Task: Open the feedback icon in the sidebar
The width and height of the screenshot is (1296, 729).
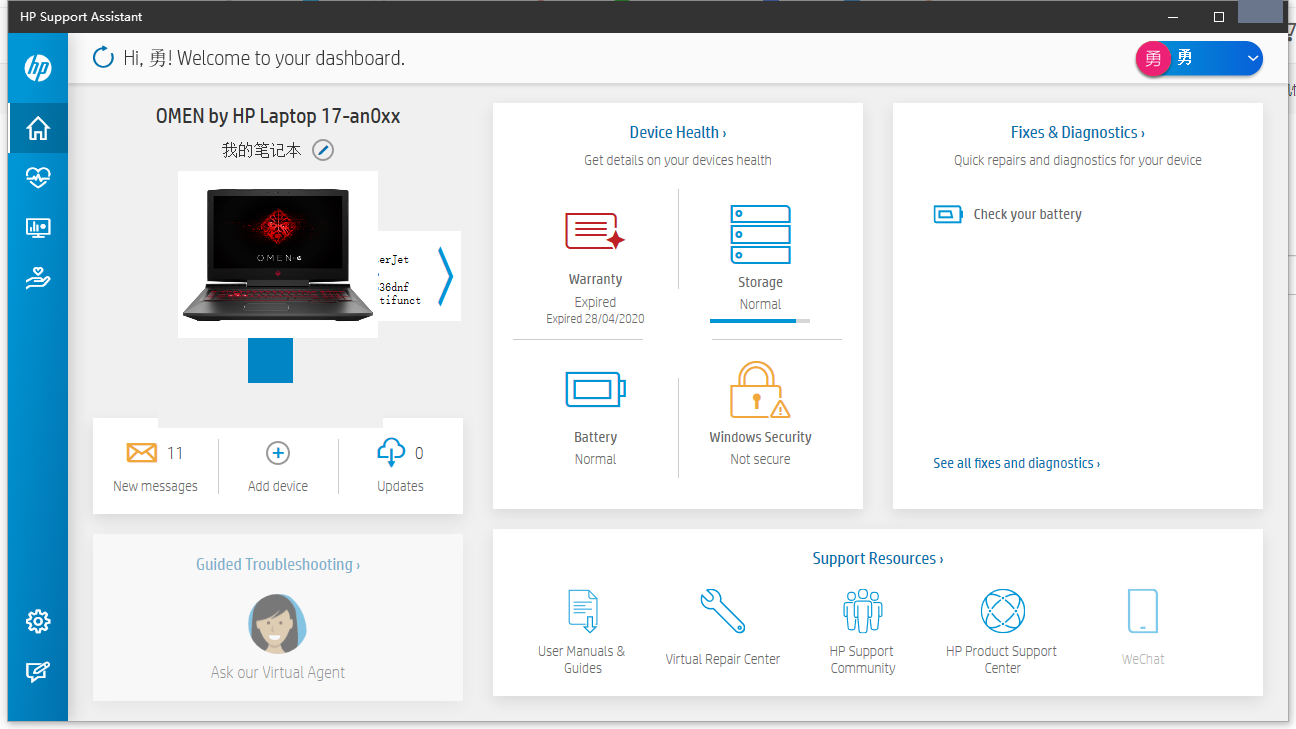Action: 37,672
